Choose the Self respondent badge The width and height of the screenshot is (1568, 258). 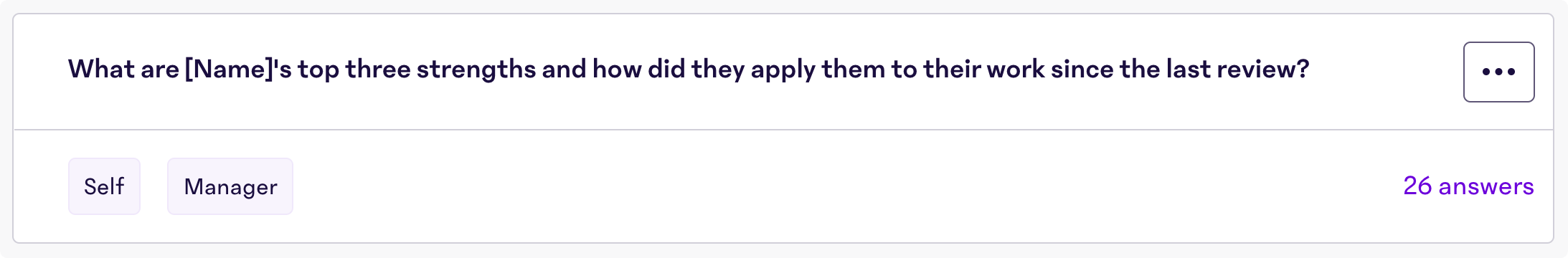tap(104, 186)
